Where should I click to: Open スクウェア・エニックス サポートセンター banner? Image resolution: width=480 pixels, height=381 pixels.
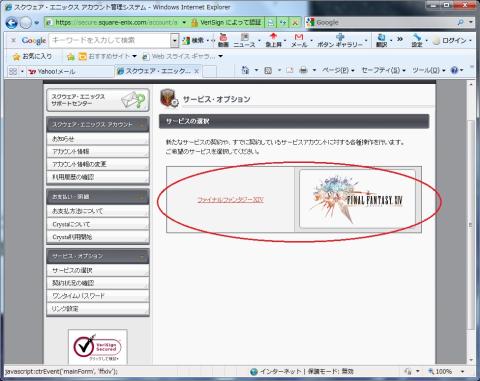click(98, 100)
